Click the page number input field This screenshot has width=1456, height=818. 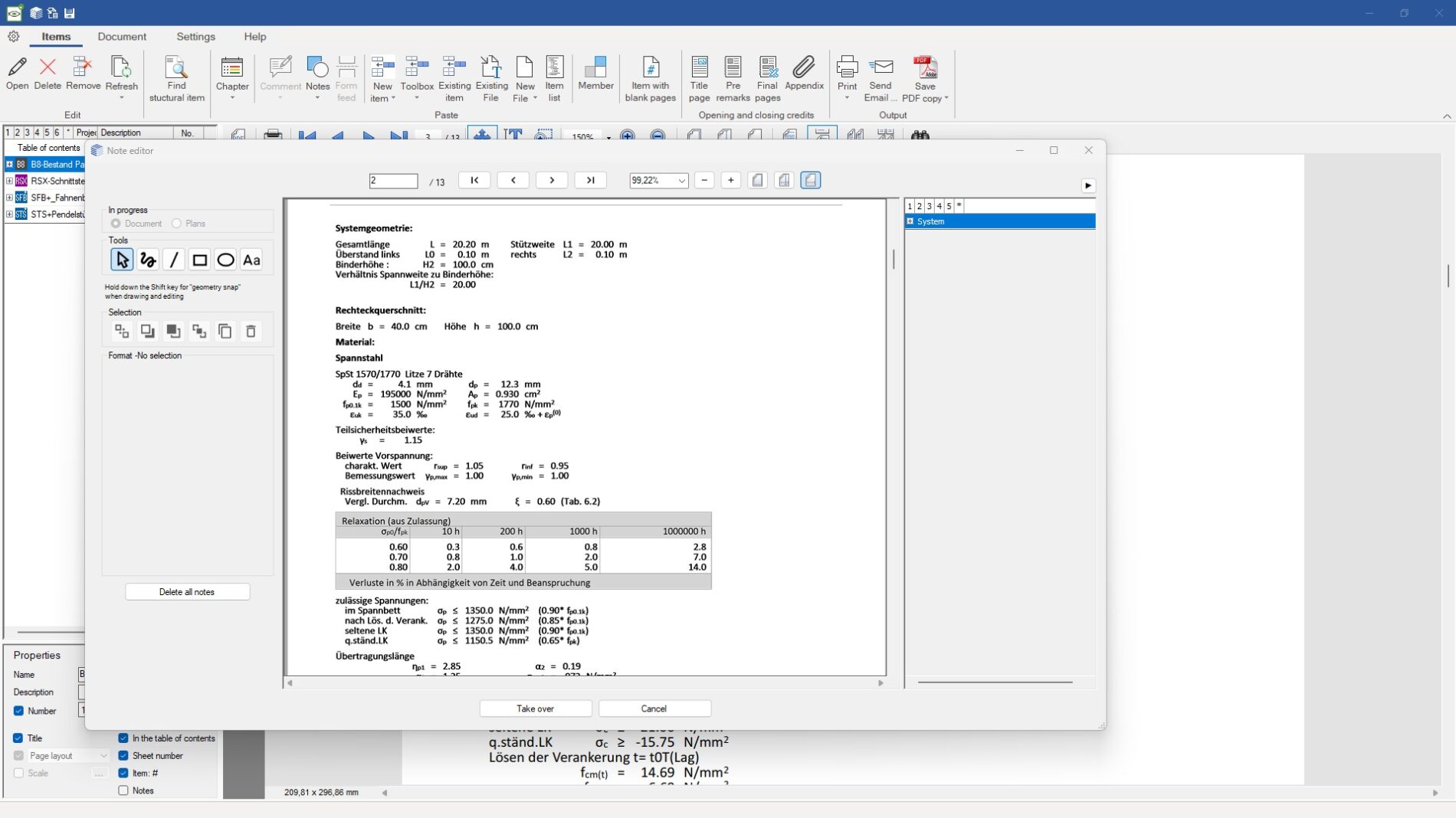394,181
